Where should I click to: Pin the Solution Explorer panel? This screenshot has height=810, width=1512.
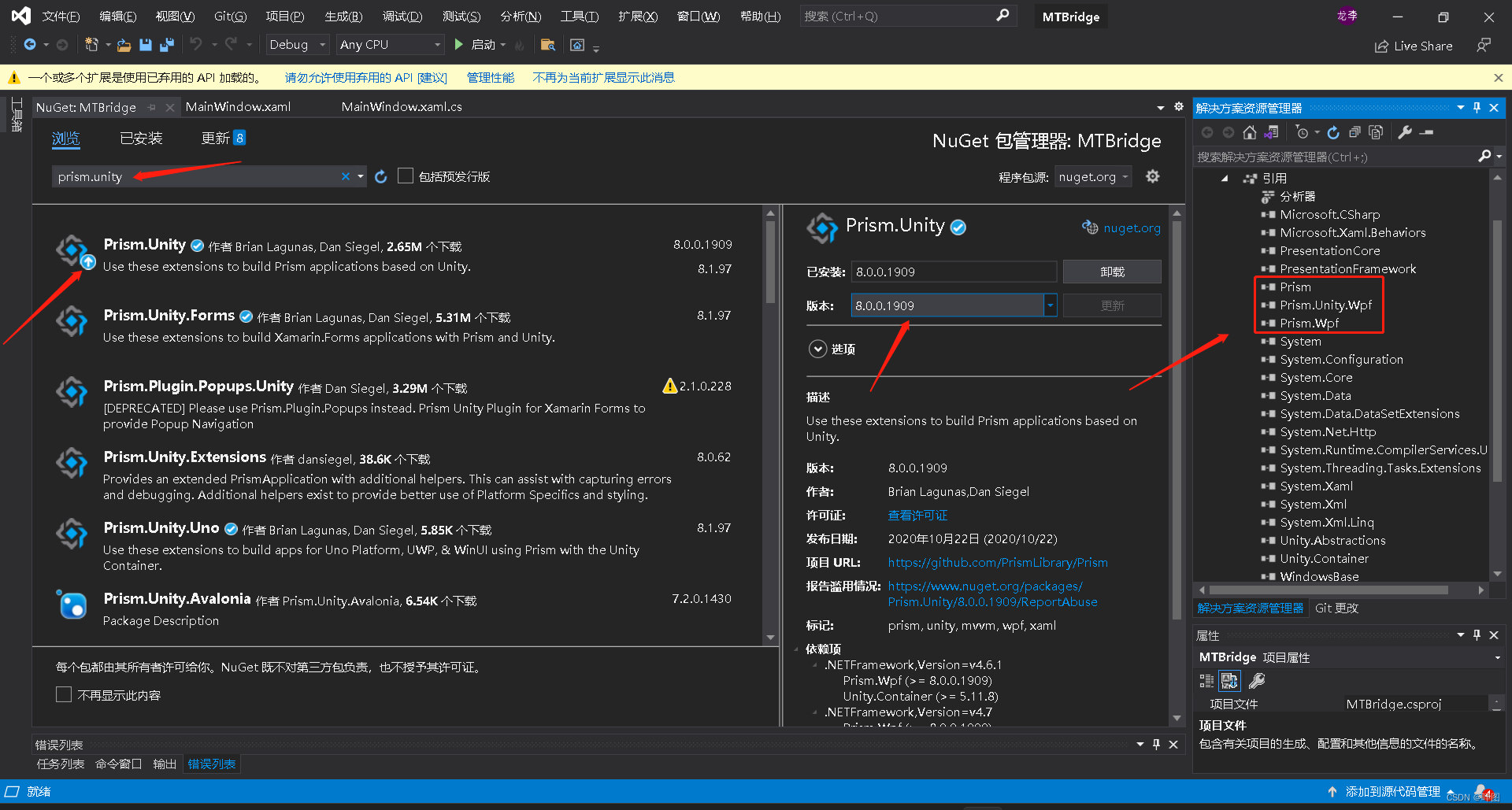1477,108
